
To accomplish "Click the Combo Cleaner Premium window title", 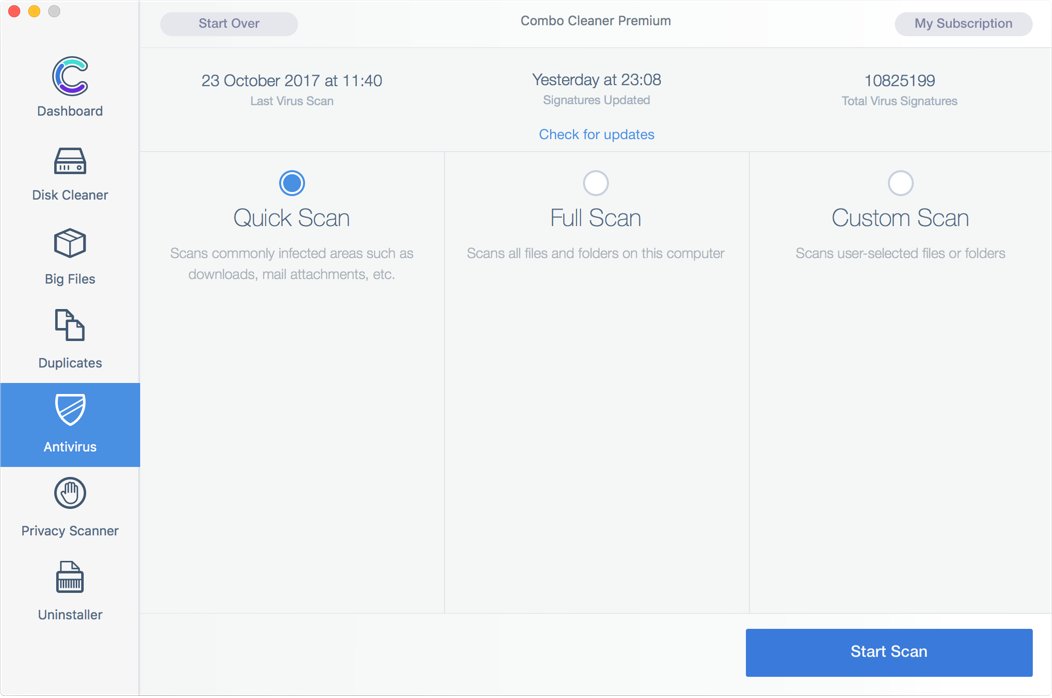I will point(596,21).
